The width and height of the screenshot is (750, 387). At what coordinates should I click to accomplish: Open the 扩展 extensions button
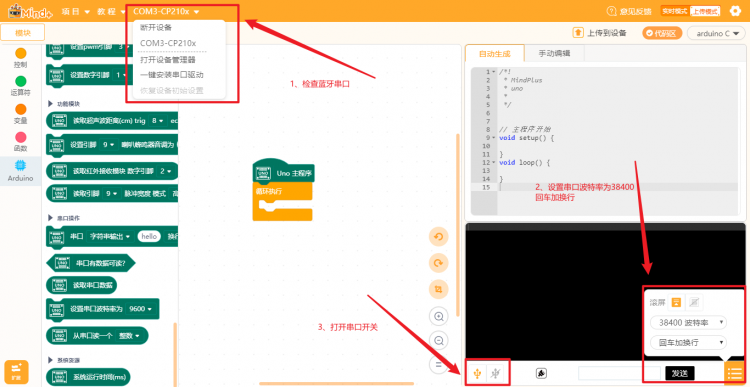click(16, 372)
